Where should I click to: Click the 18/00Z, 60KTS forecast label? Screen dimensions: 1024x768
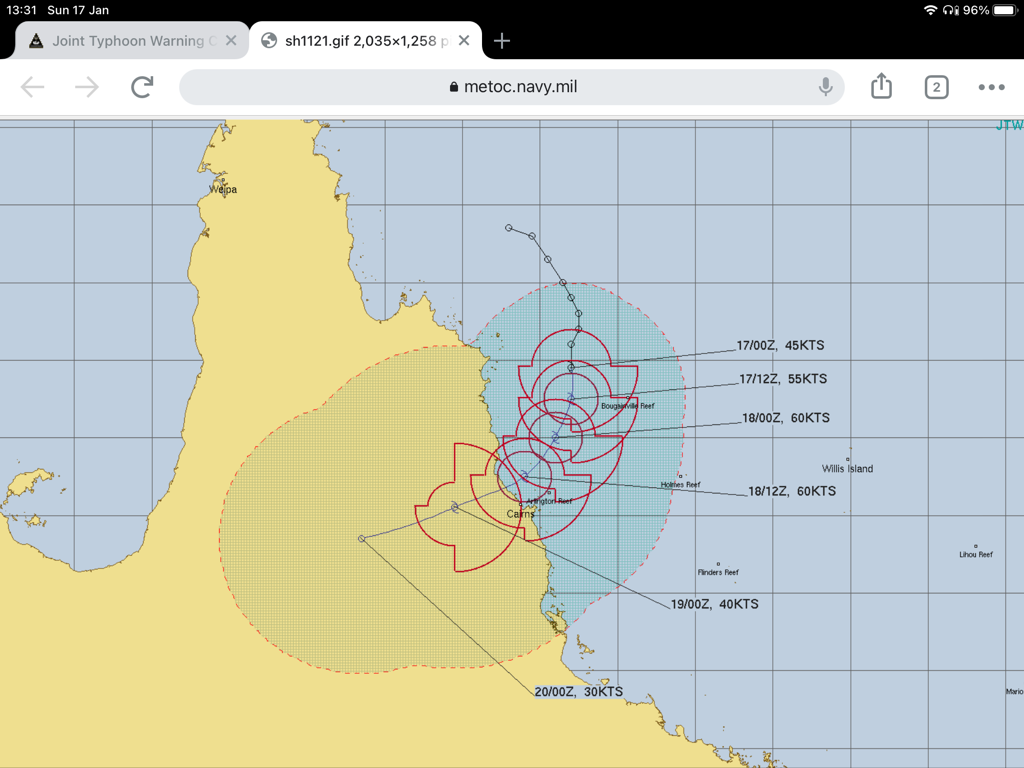(x=786, y=418)
